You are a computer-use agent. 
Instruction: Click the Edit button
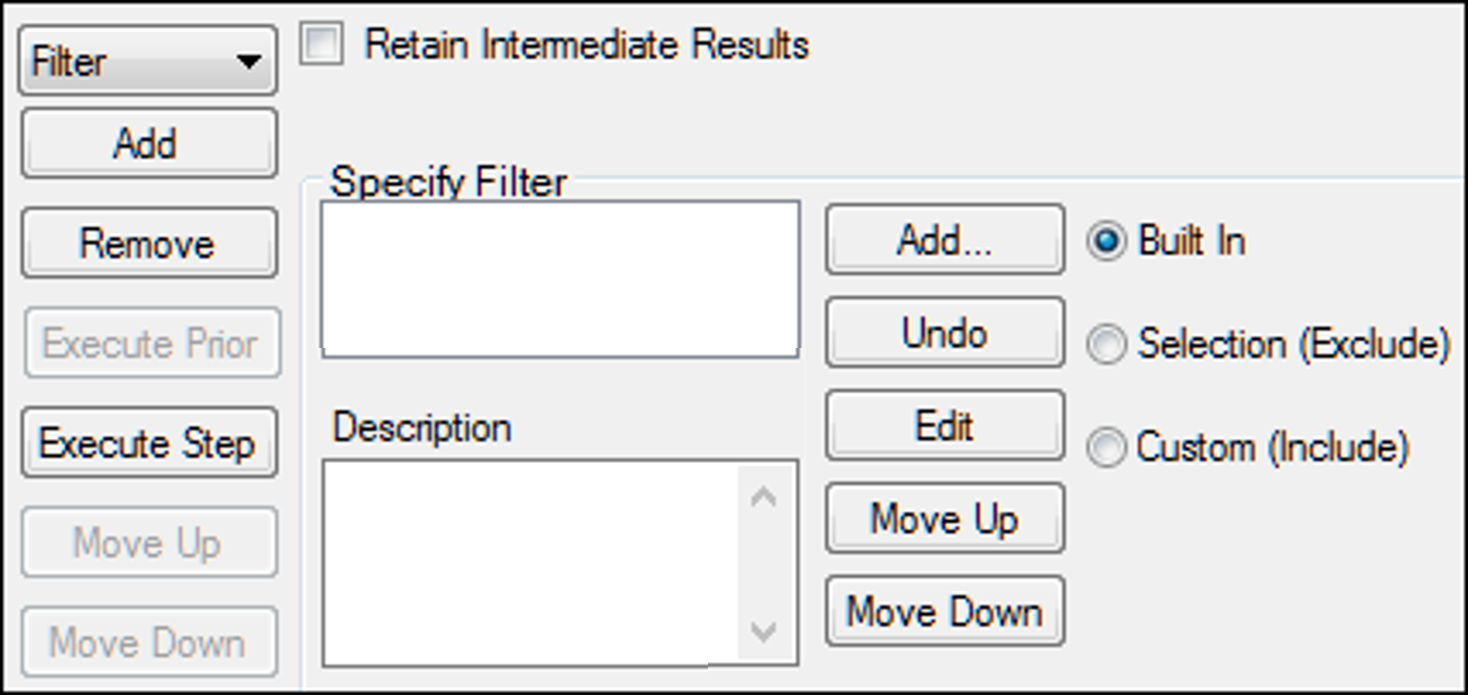(943, 424)
